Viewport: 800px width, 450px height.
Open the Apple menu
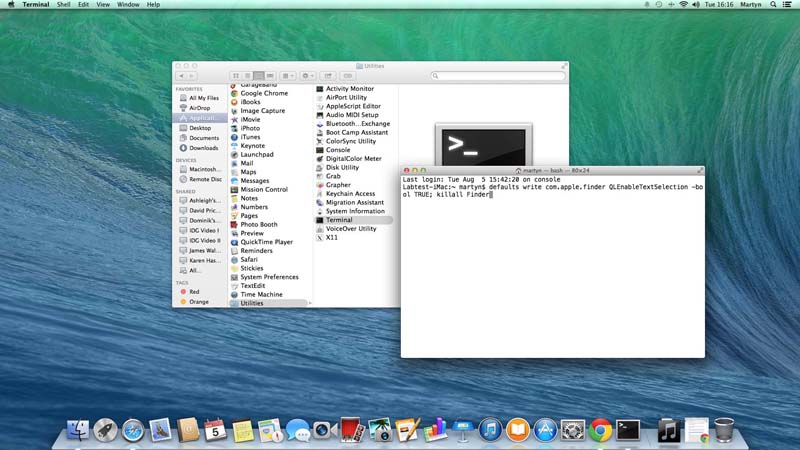tap(11, 4)
